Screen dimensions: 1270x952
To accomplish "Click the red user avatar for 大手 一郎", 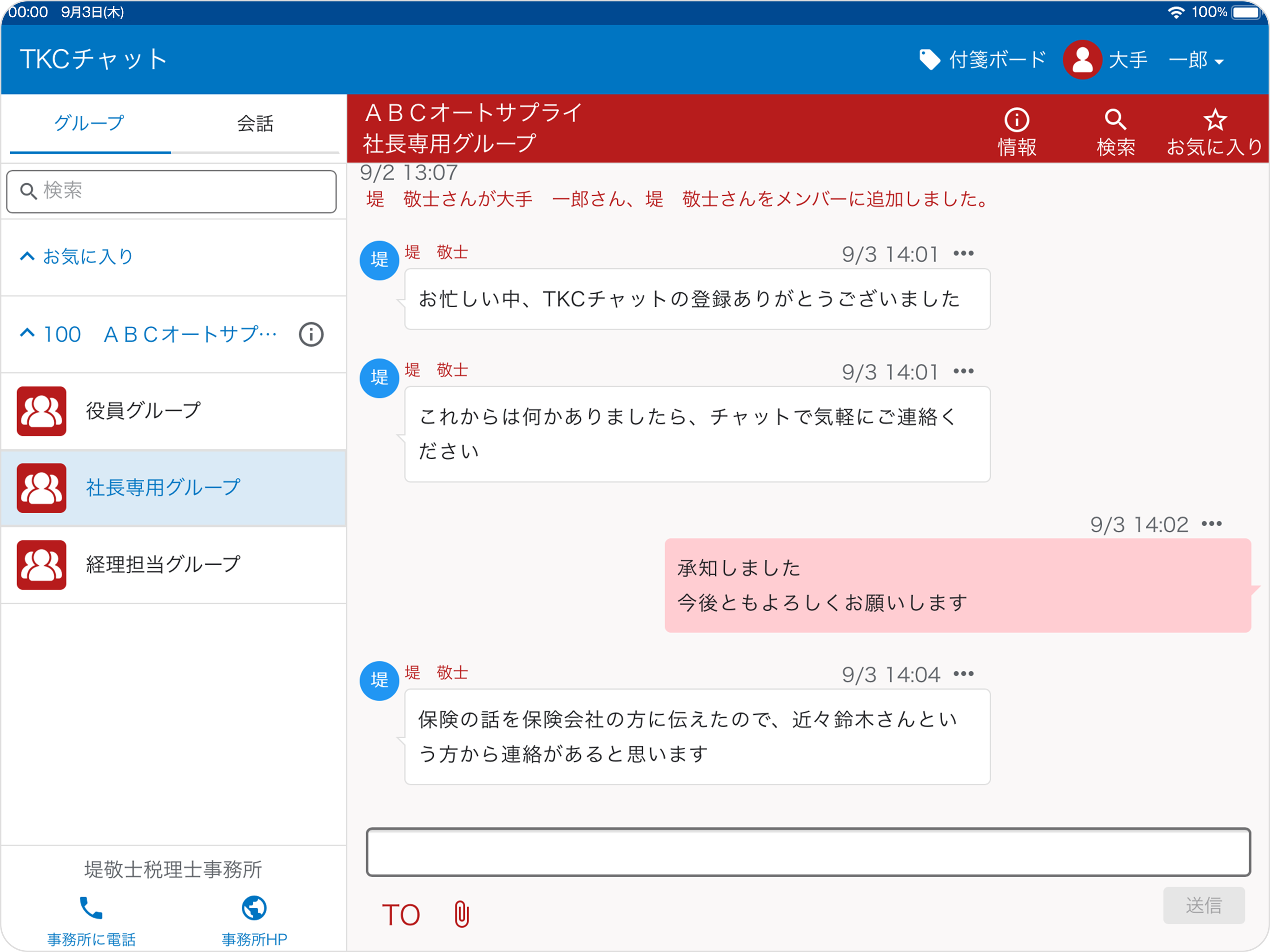I will [x=1082, y=59].
